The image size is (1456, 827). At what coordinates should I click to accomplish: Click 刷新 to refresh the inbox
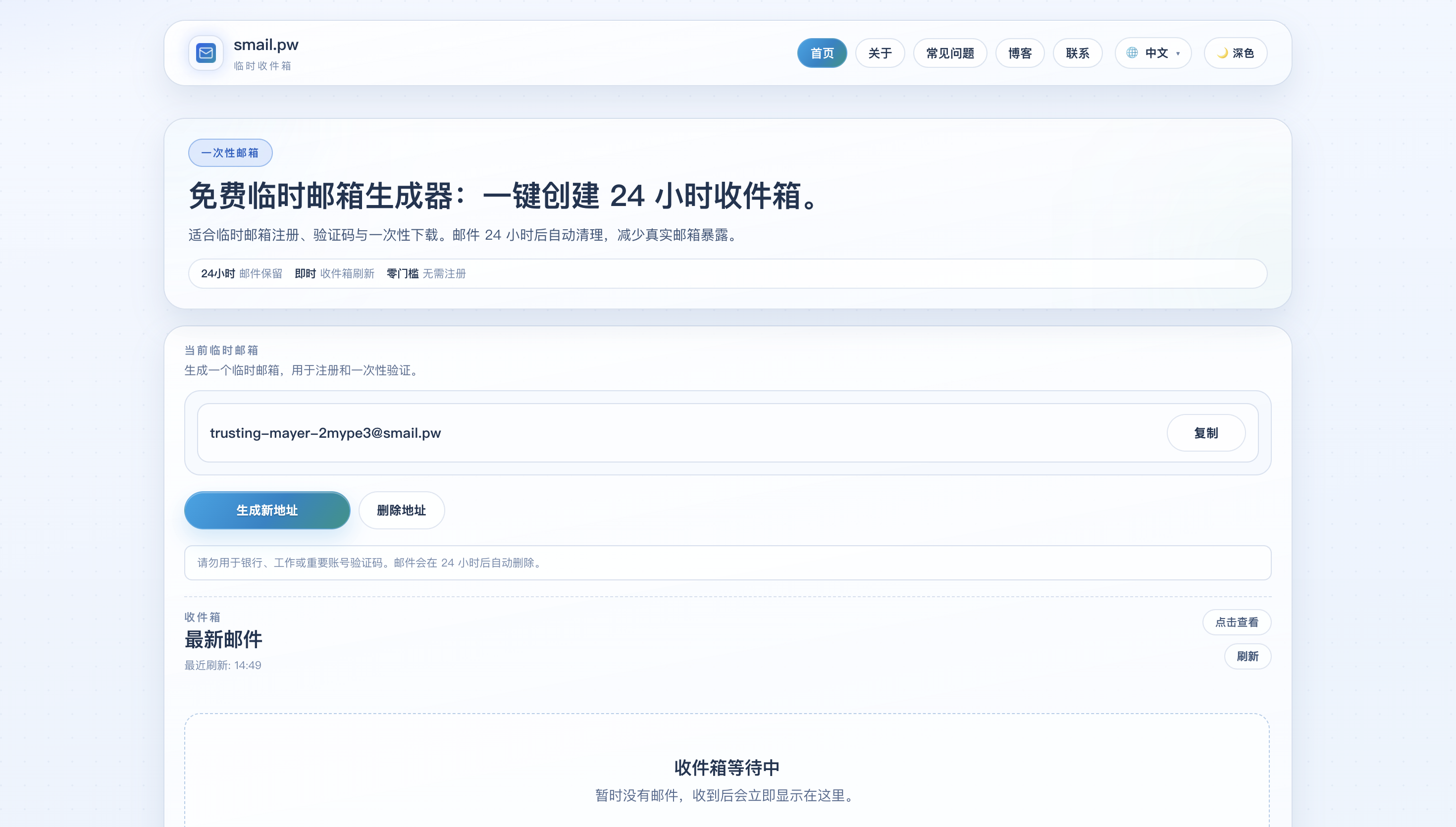[1247, 656]
